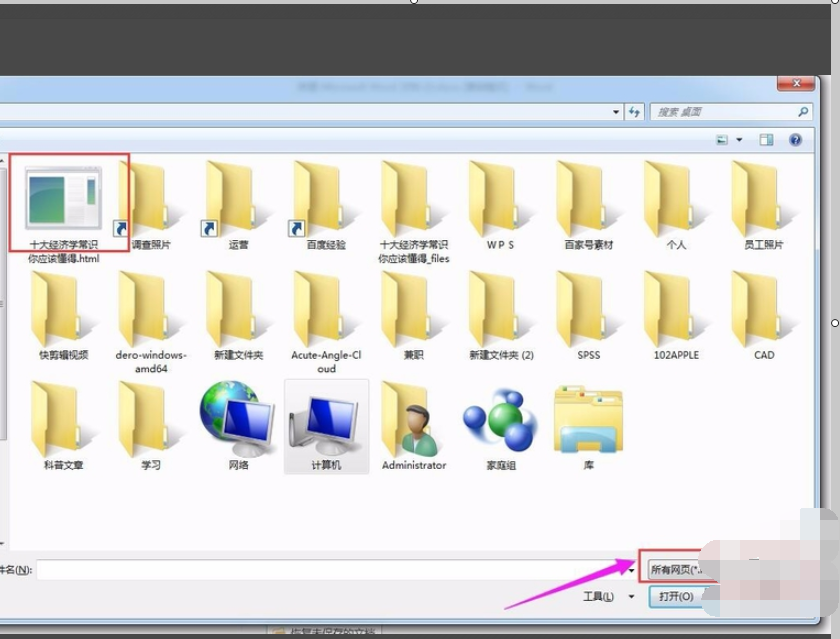The width and height of the screenshot is (840, 639).
Task: Open the 员工照片 folder
Action: (763, 206)
